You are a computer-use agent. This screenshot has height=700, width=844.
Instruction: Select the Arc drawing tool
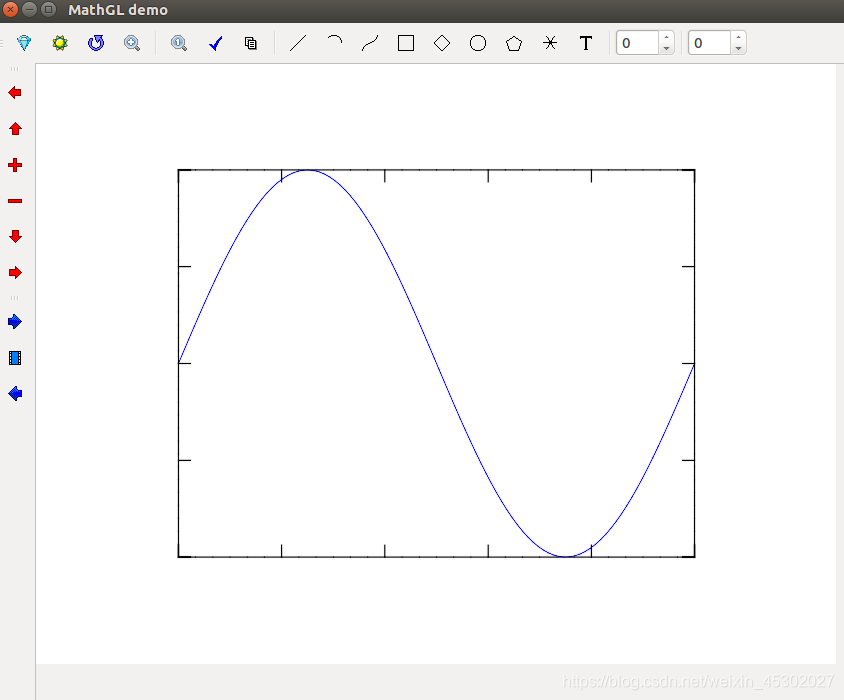[333, 43]
